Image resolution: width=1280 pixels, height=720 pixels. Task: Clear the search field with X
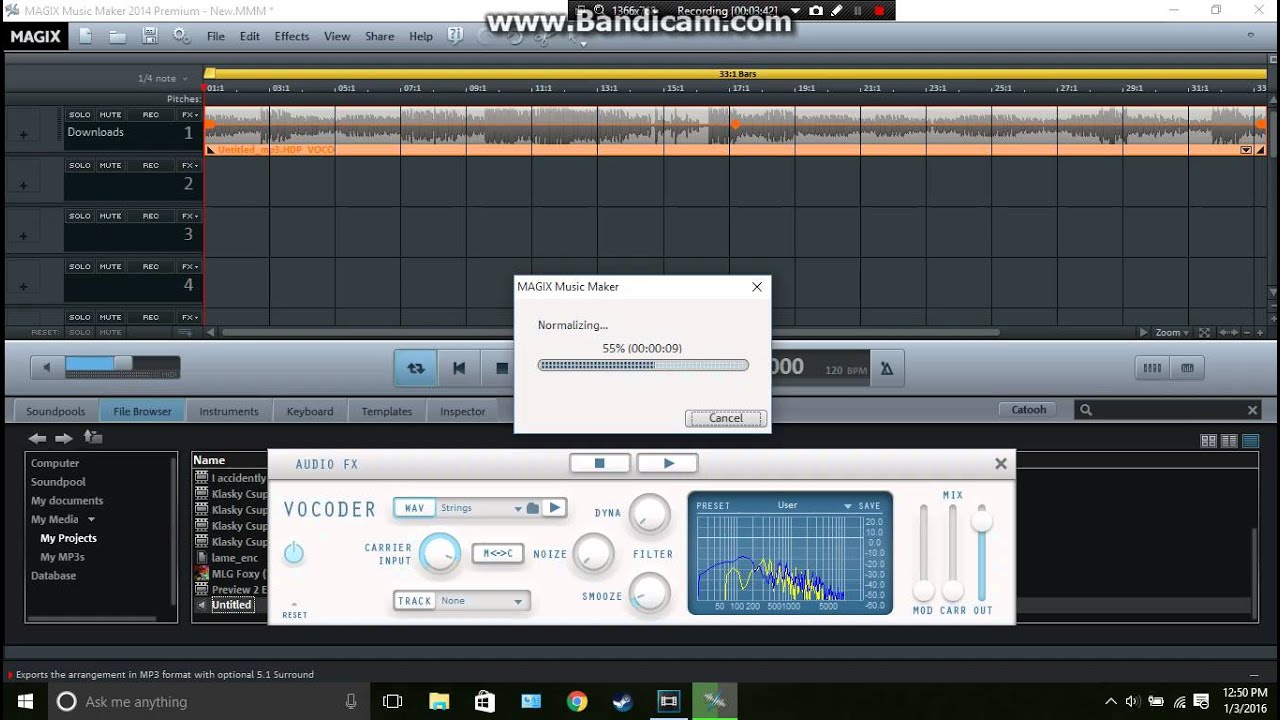tap(1252, 410)
